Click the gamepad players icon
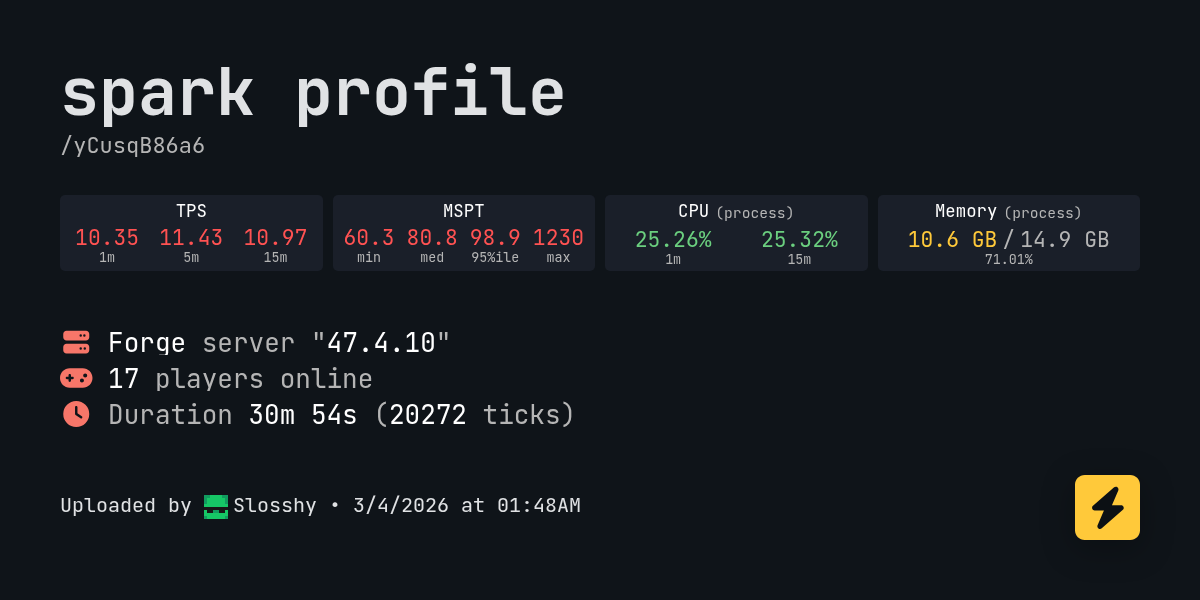The image size is (1200, 600). tap(76, 378)
